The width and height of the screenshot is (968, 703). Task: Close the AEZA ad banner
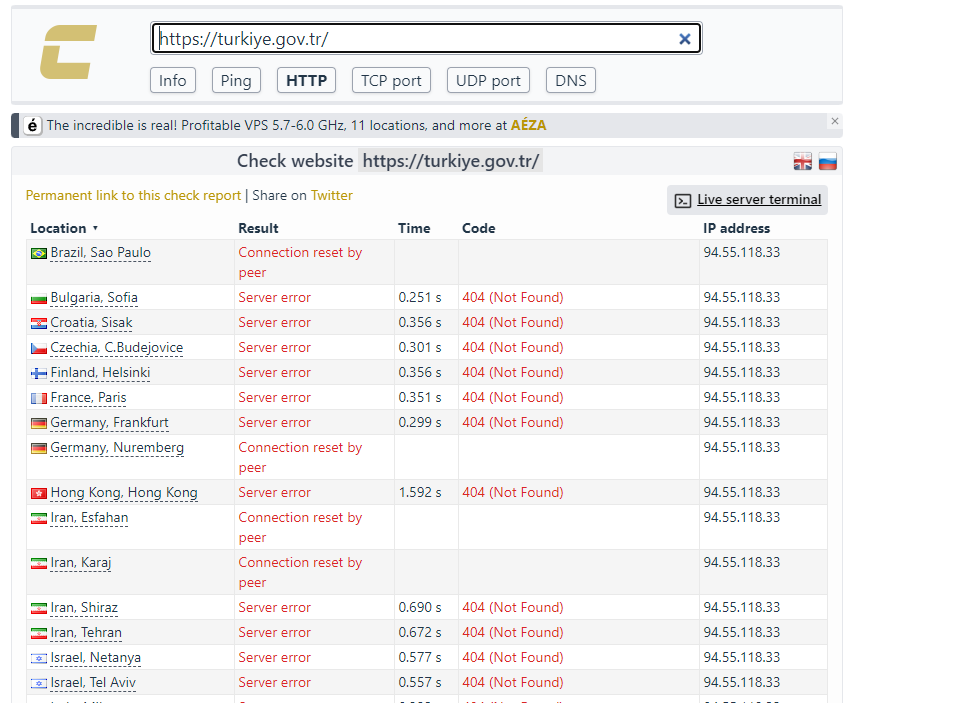click(x=835, y=121)
